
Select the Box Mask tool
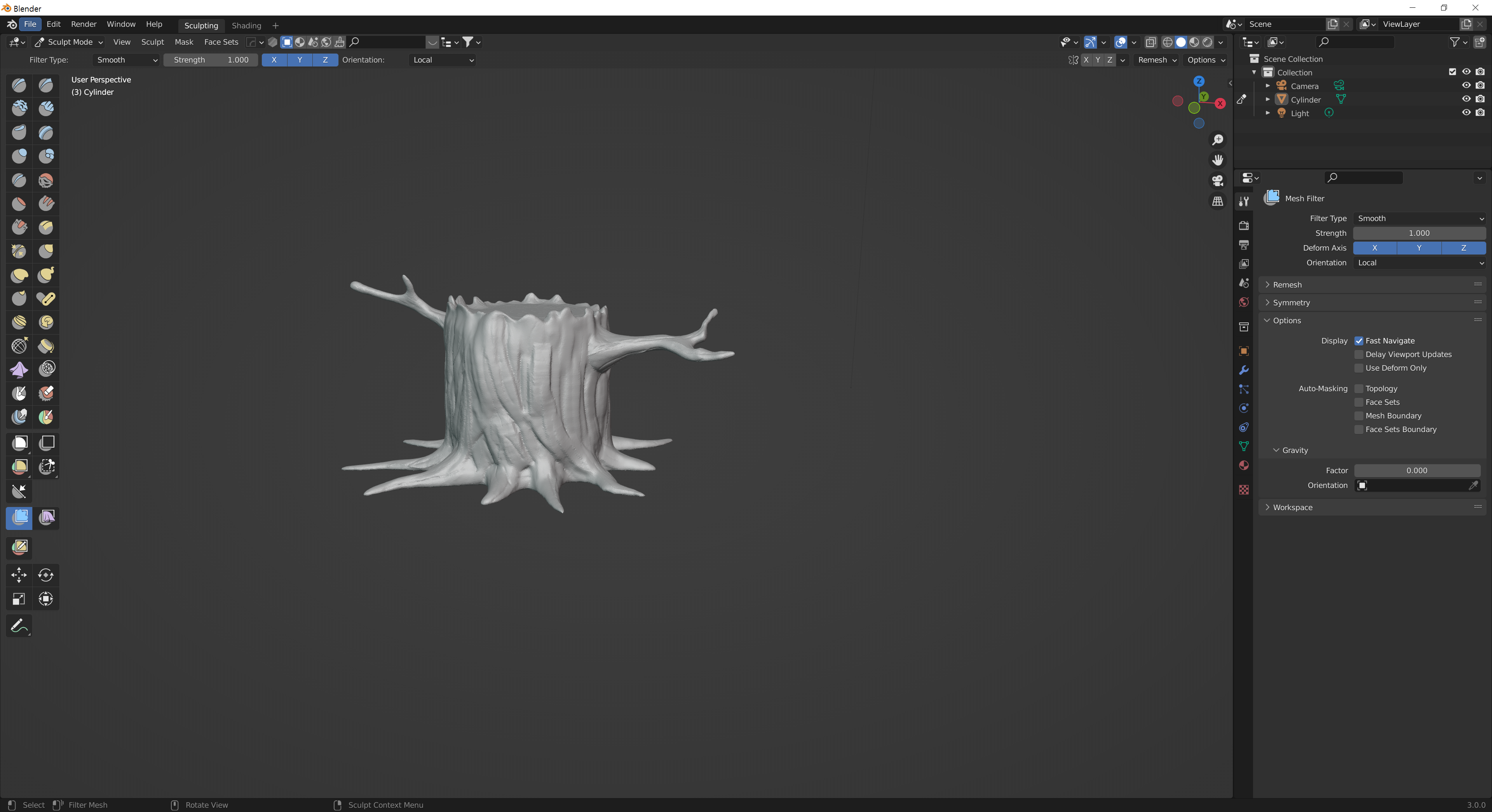[20, 443]
